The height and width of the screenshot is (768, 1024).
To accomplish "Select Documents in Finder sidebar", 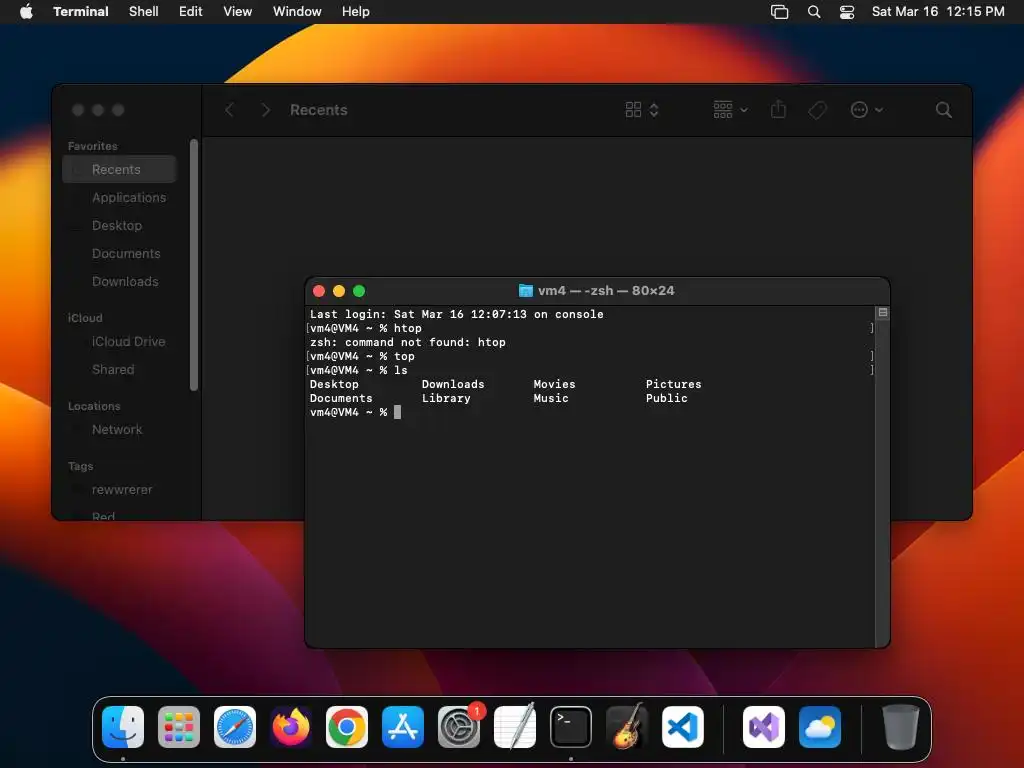I will pos(120,253).
